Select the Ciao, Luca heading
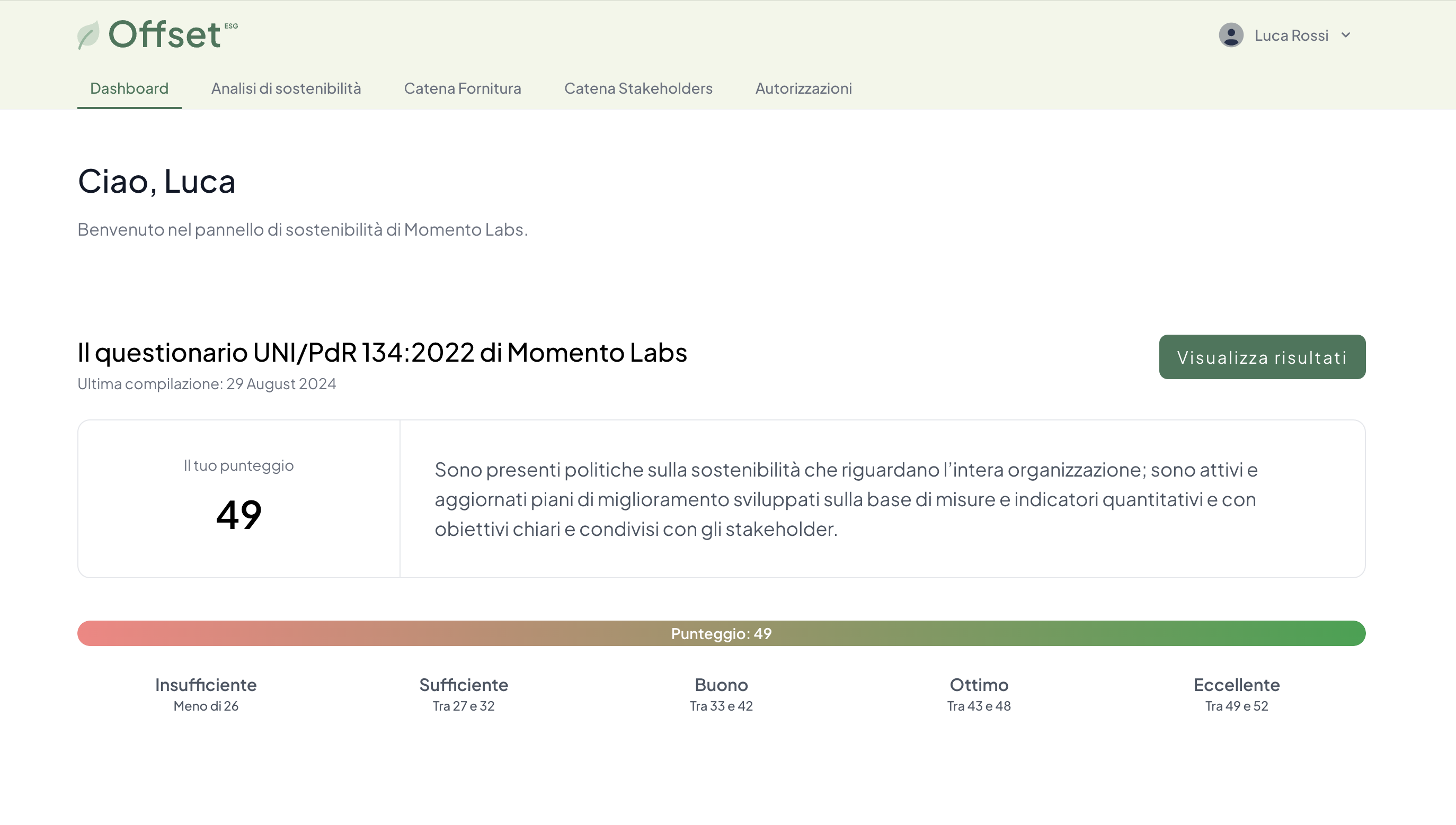The width and height of the screenshot is (1456, 825). pos(156,181)
